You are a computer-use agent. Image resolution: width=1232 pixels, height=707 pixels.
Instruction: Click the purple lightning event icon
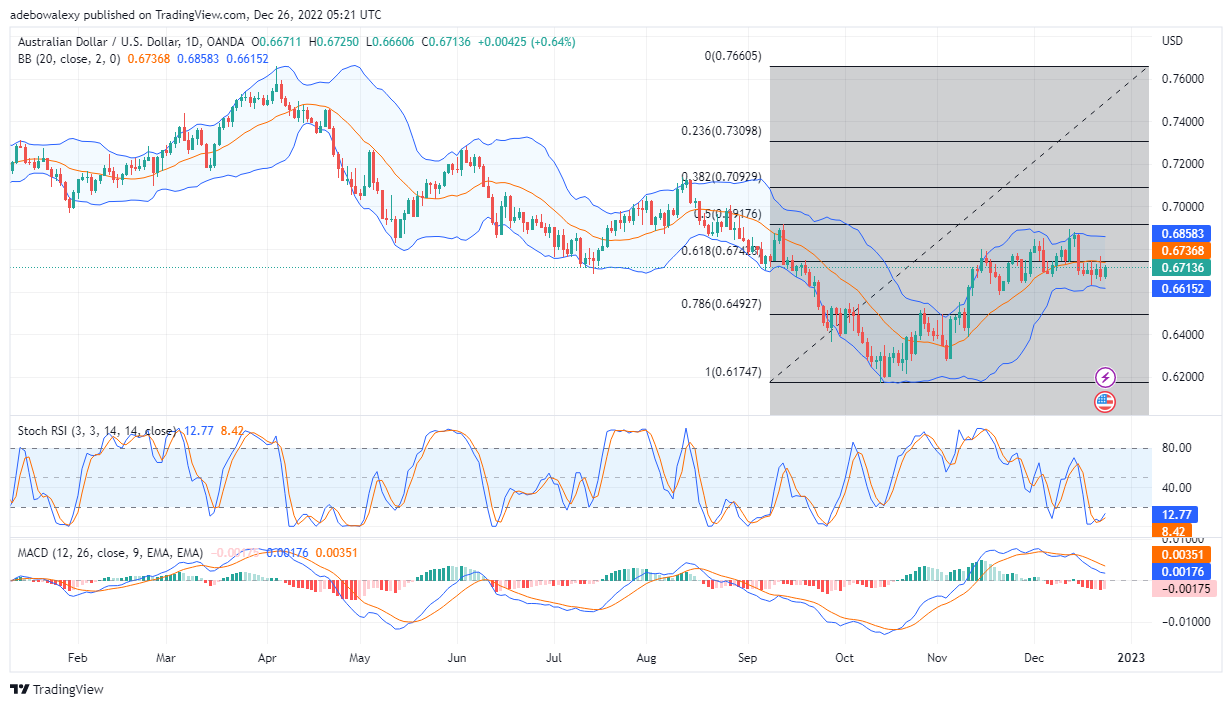click(1105, 377)
